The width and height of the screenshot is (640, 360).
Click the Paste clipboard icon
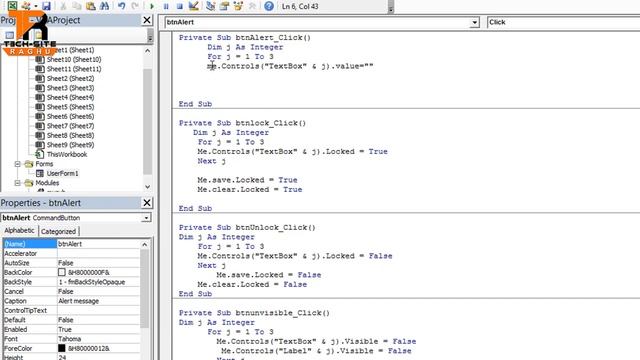[90, 6]
